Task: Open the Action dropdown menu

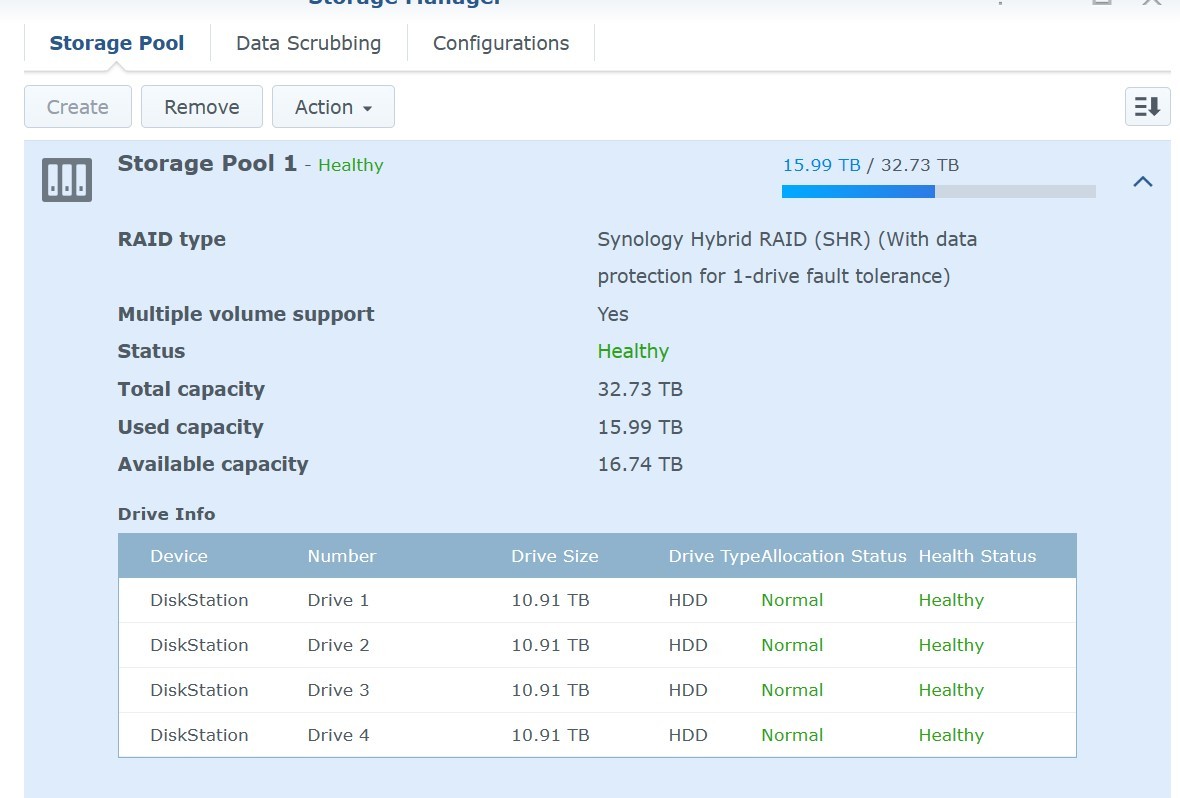Action: pos(333,107)
